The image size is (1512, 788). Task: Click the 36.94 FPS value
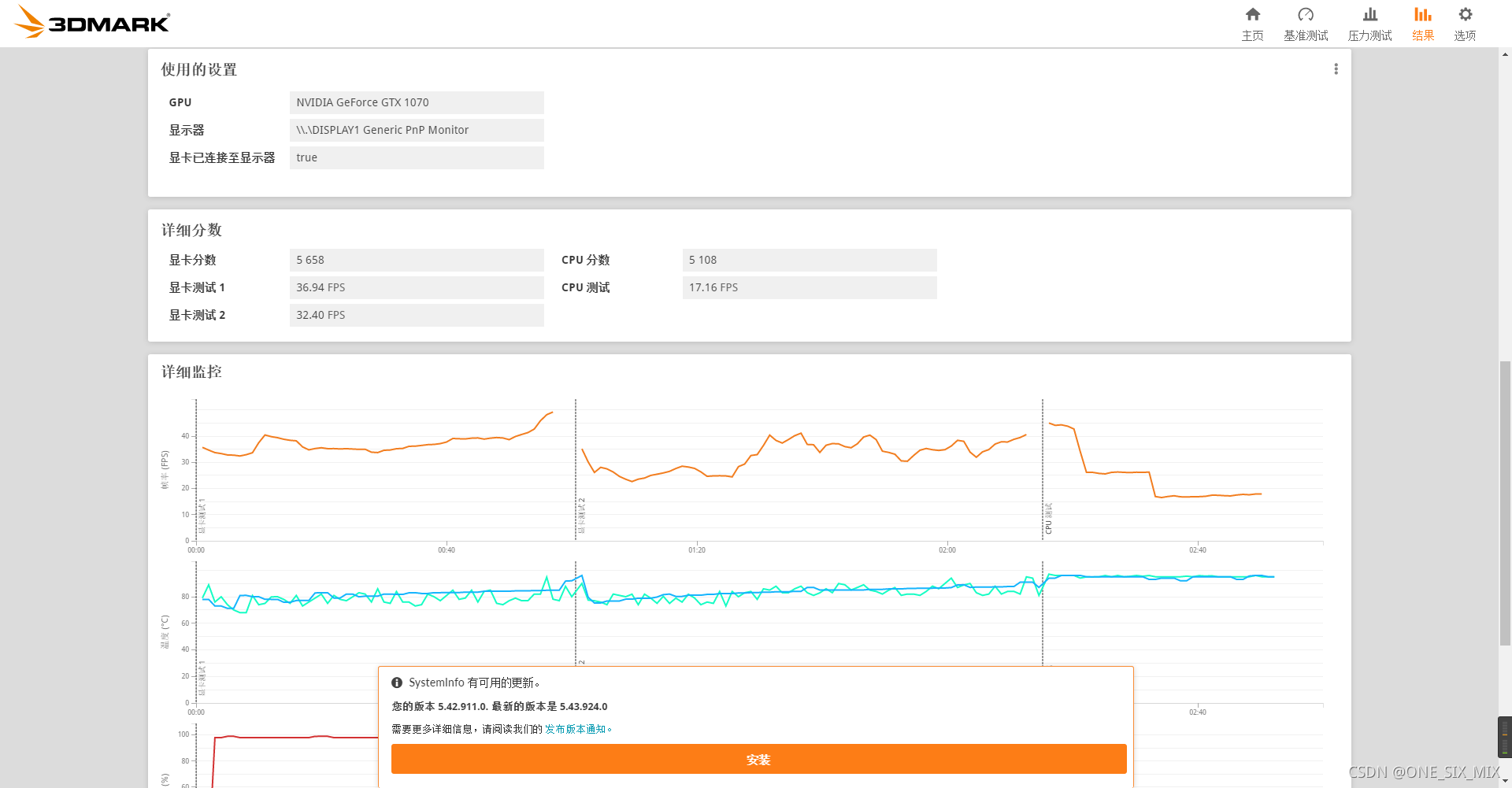click(417, 287)
